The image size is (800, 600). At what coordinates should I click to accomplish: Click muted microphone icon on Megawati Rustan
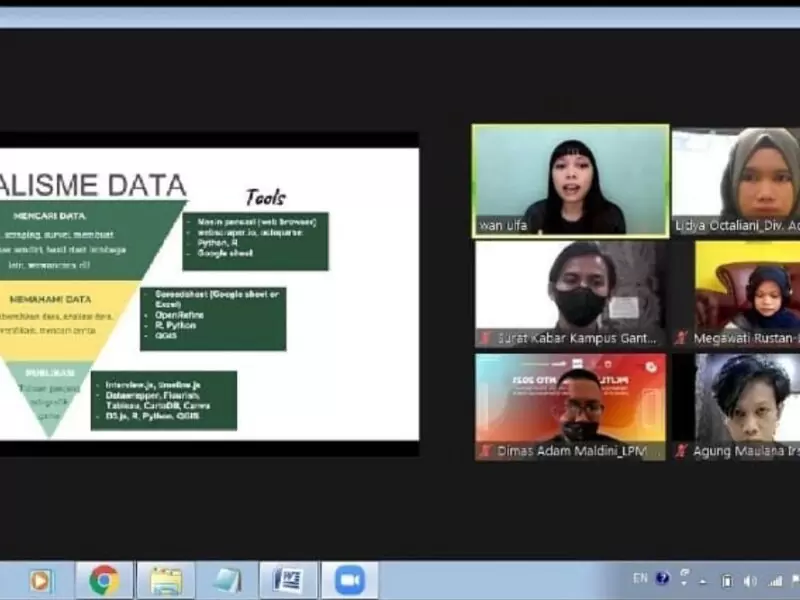(681, 337)
